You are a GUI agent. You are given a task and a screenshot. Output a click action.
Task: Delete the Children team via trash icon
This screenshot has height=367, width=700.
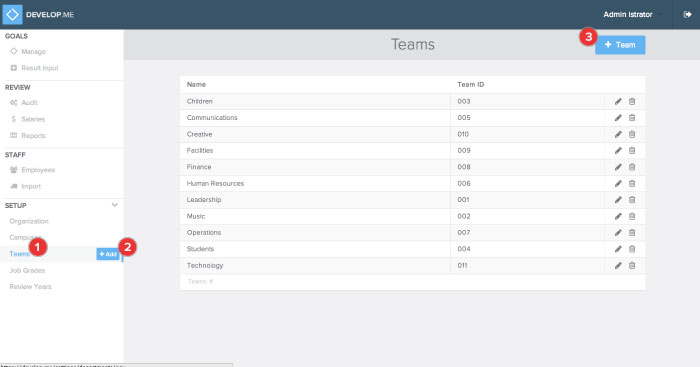tap(632, 101)
